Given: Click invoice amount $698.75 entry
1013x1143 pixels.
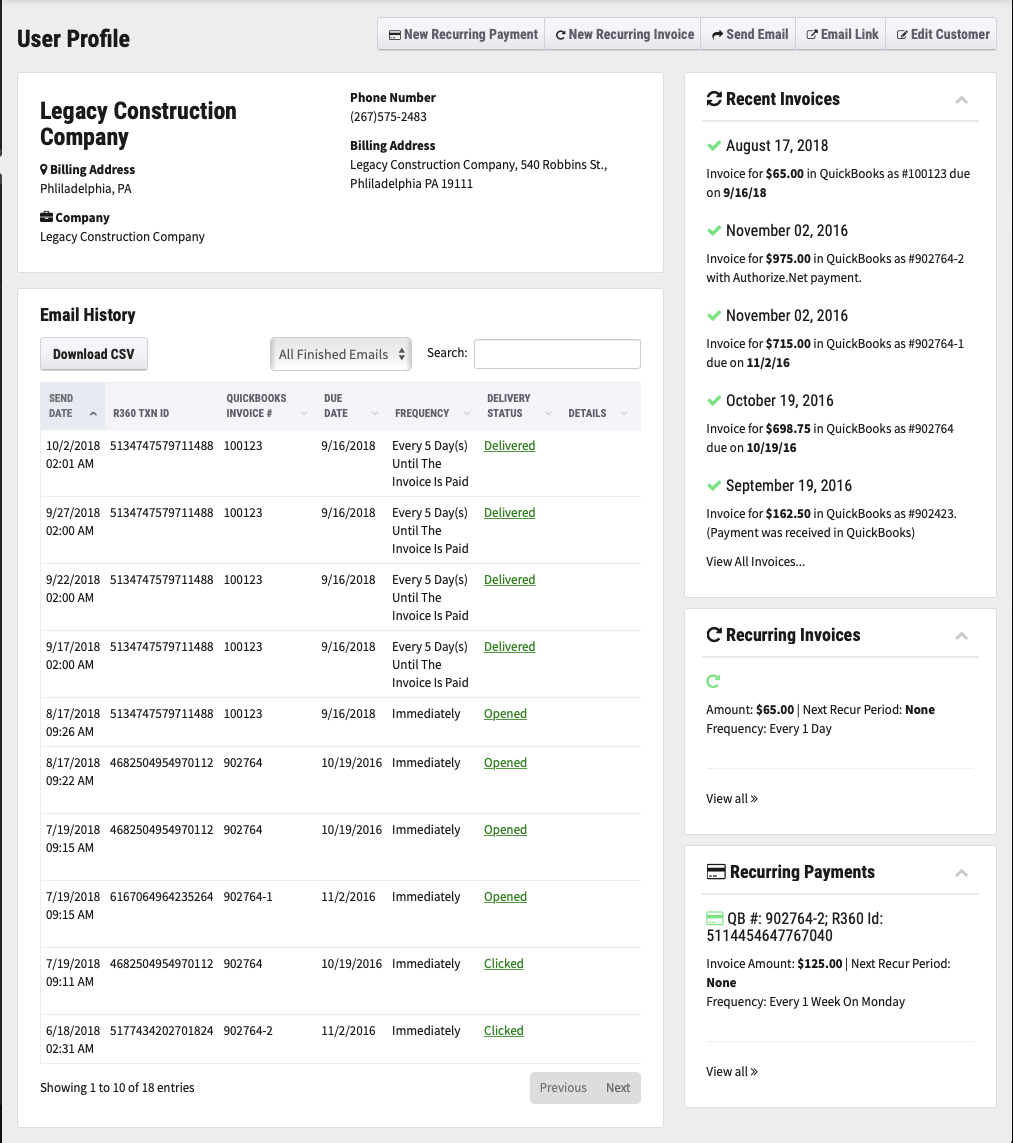Looking at the screenshot, I should [788, 429].
